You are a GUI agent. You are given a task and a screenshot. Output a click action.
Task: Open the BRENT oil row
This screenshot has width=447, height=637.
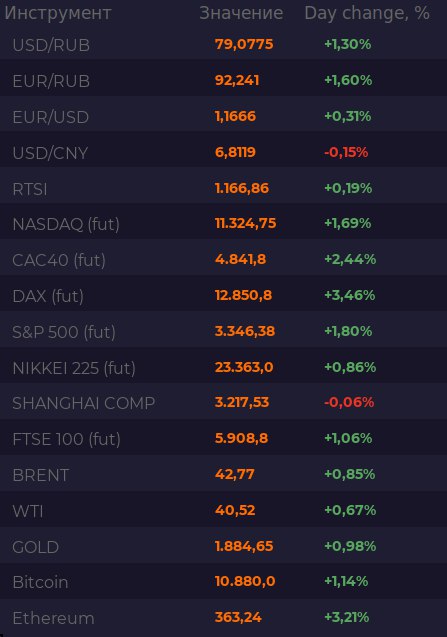(x=224, y=473)
